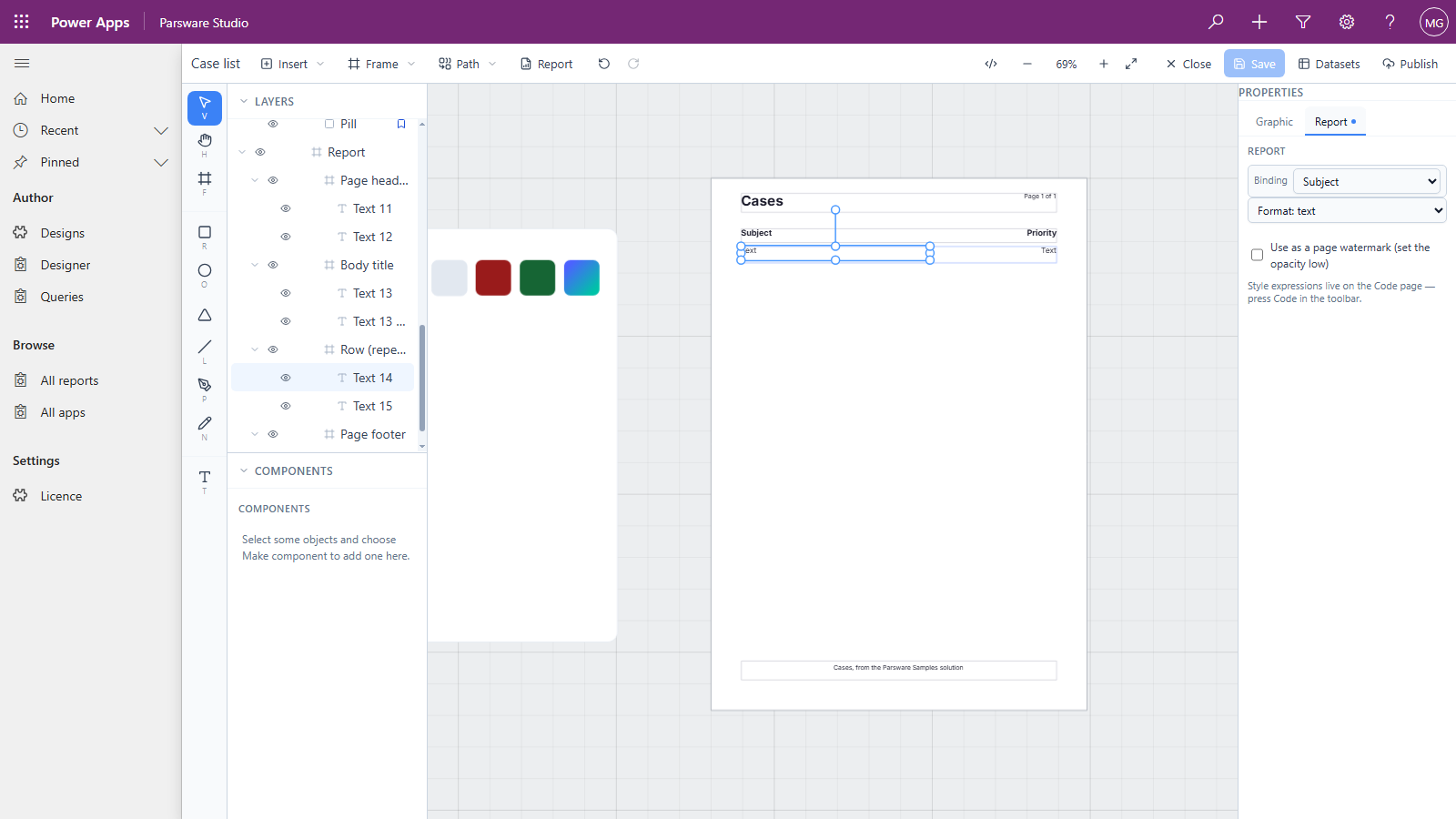Pick the dark green color swatch

(538, 278)
